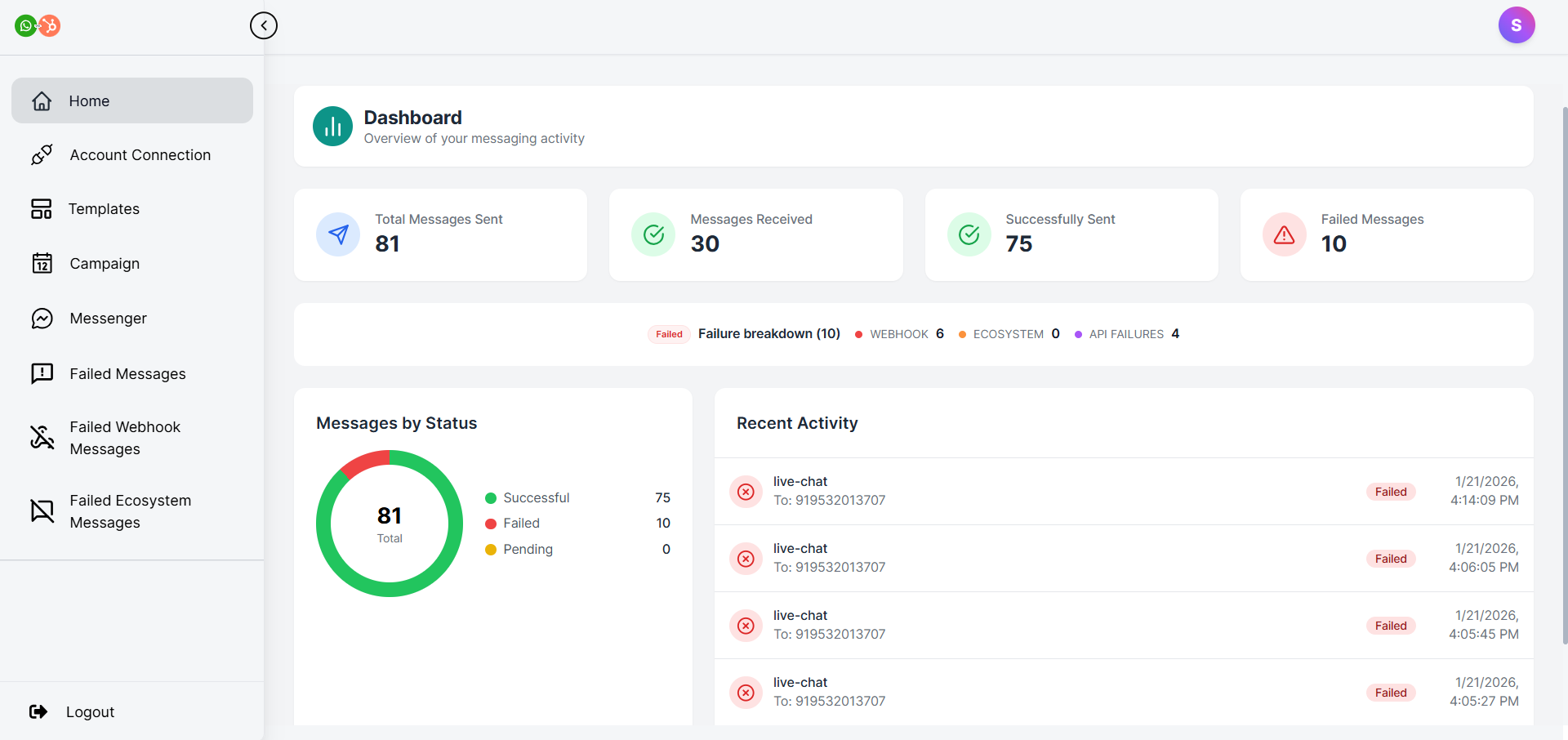Click the Messenger chat icon

[42, 319]
